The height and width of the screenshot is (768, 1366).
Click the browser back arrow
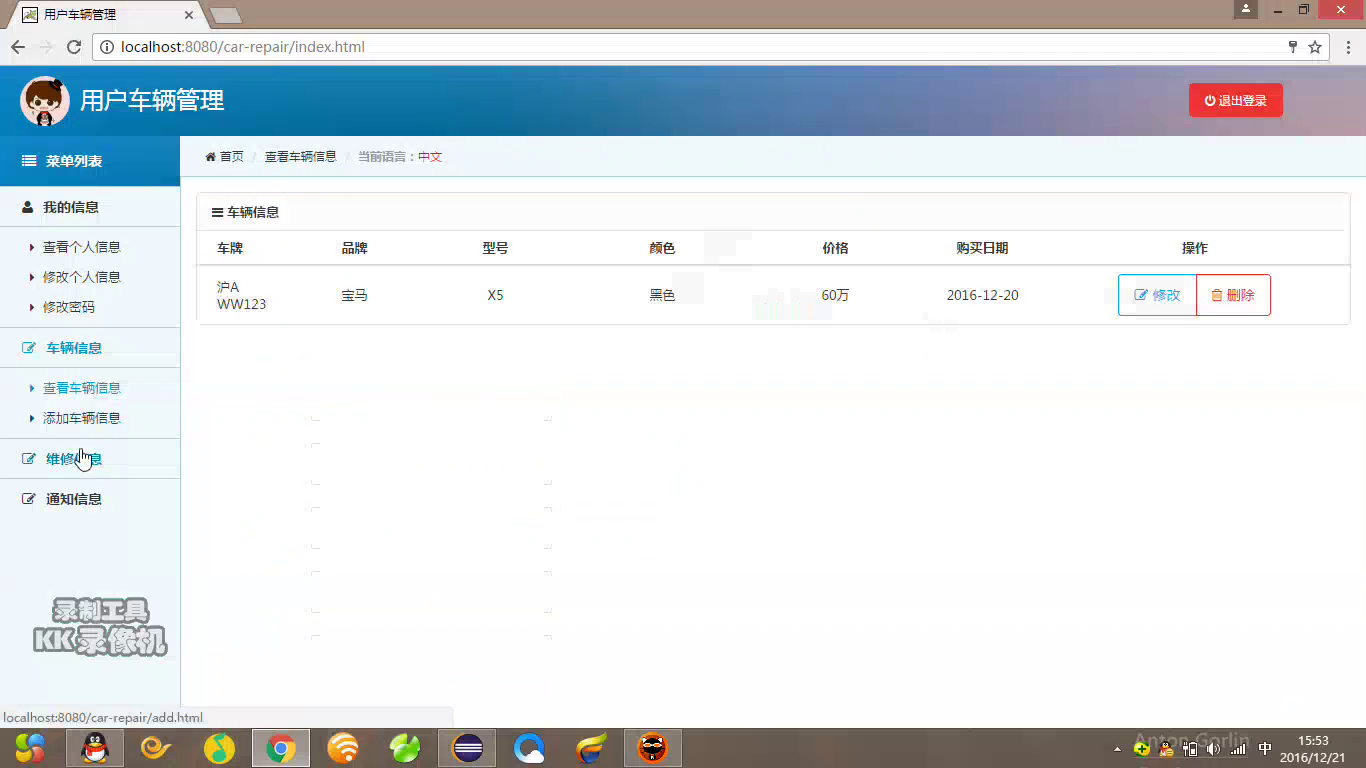pos(18,47)
